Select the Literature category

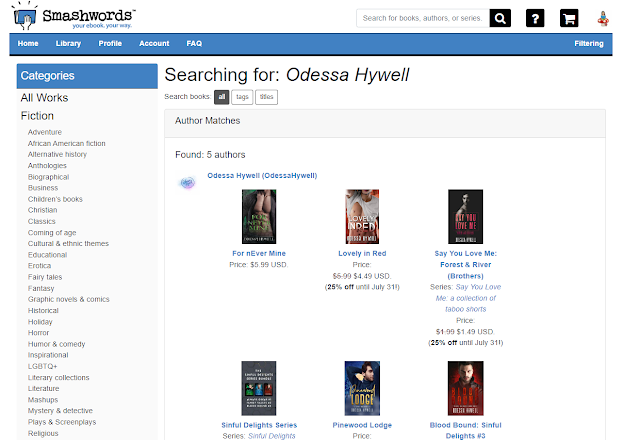coord(43,389)
